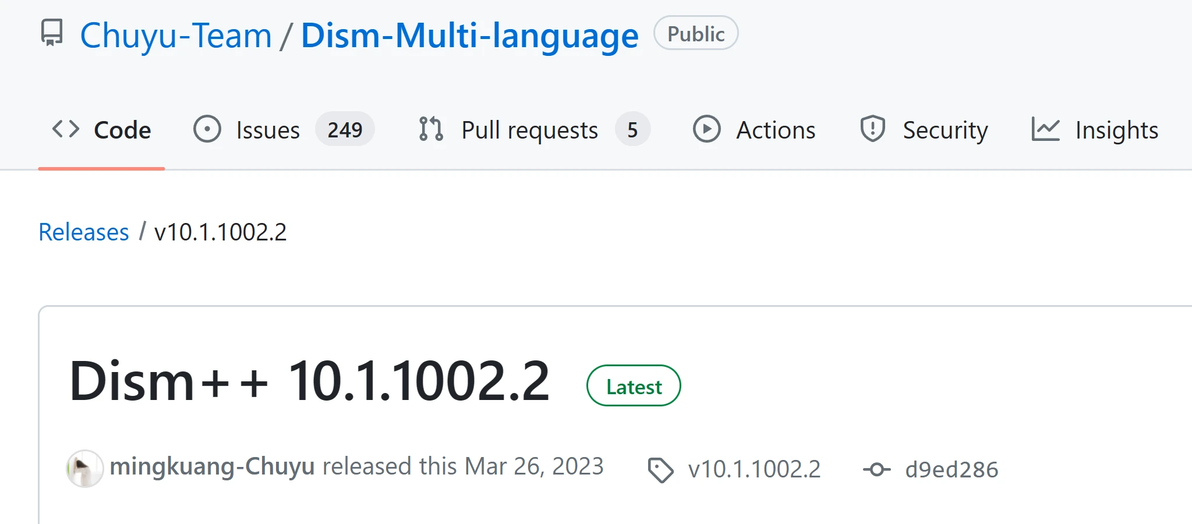Click the repository book icon
1192x524 pixels.
pos(51,35)
